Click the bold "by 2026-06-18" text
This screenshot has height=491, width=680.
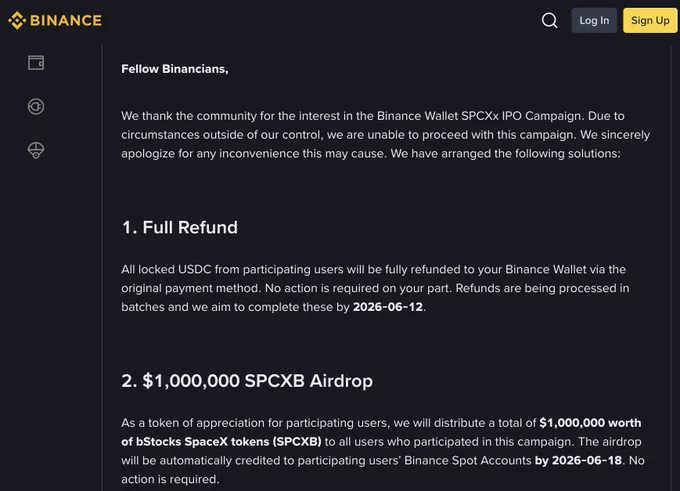pos(579,460)
